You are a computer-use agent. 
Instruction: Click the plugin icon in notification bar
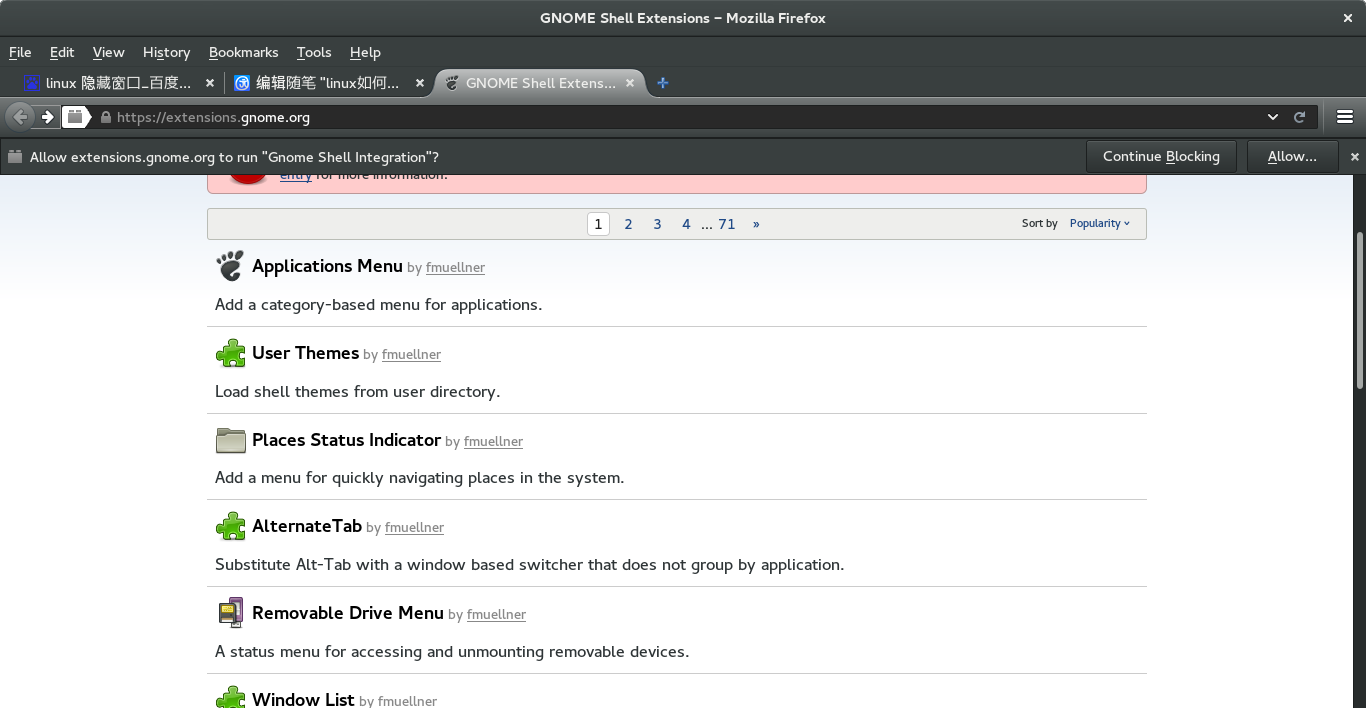pos(14,157)
